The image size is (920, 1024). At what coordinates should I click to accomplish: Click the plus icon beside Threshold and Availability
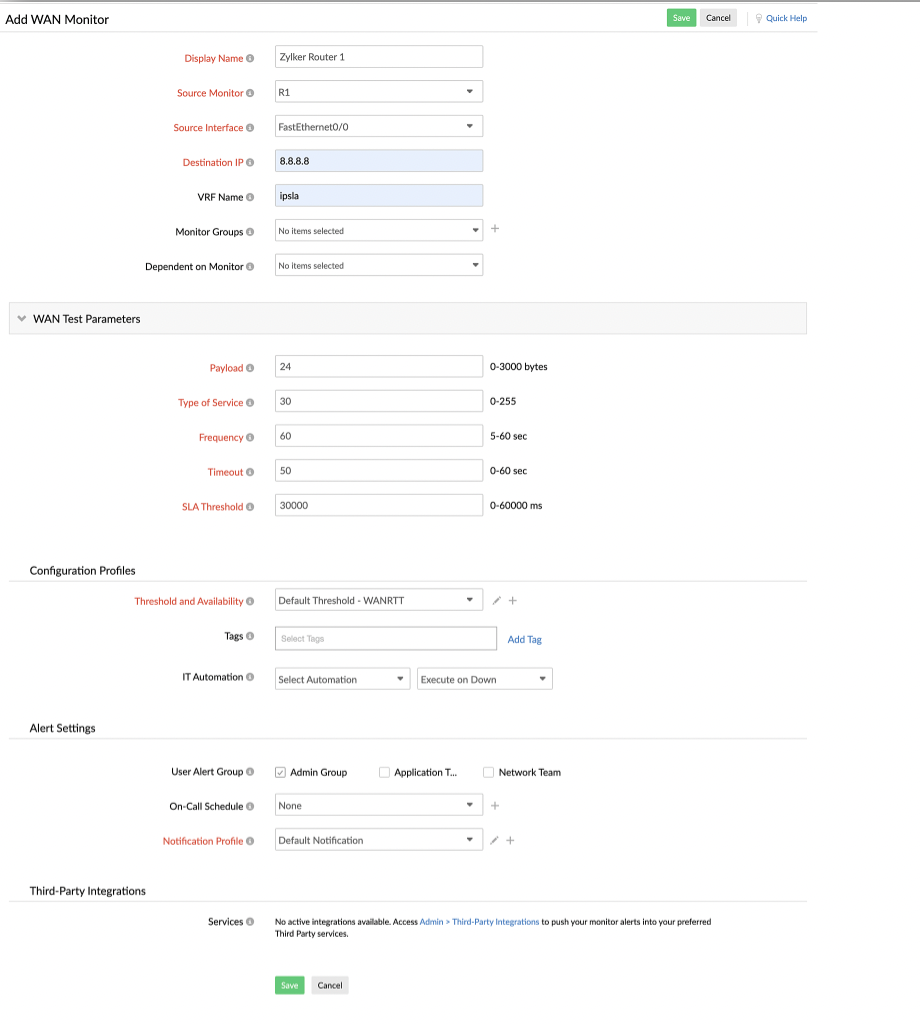513,600
